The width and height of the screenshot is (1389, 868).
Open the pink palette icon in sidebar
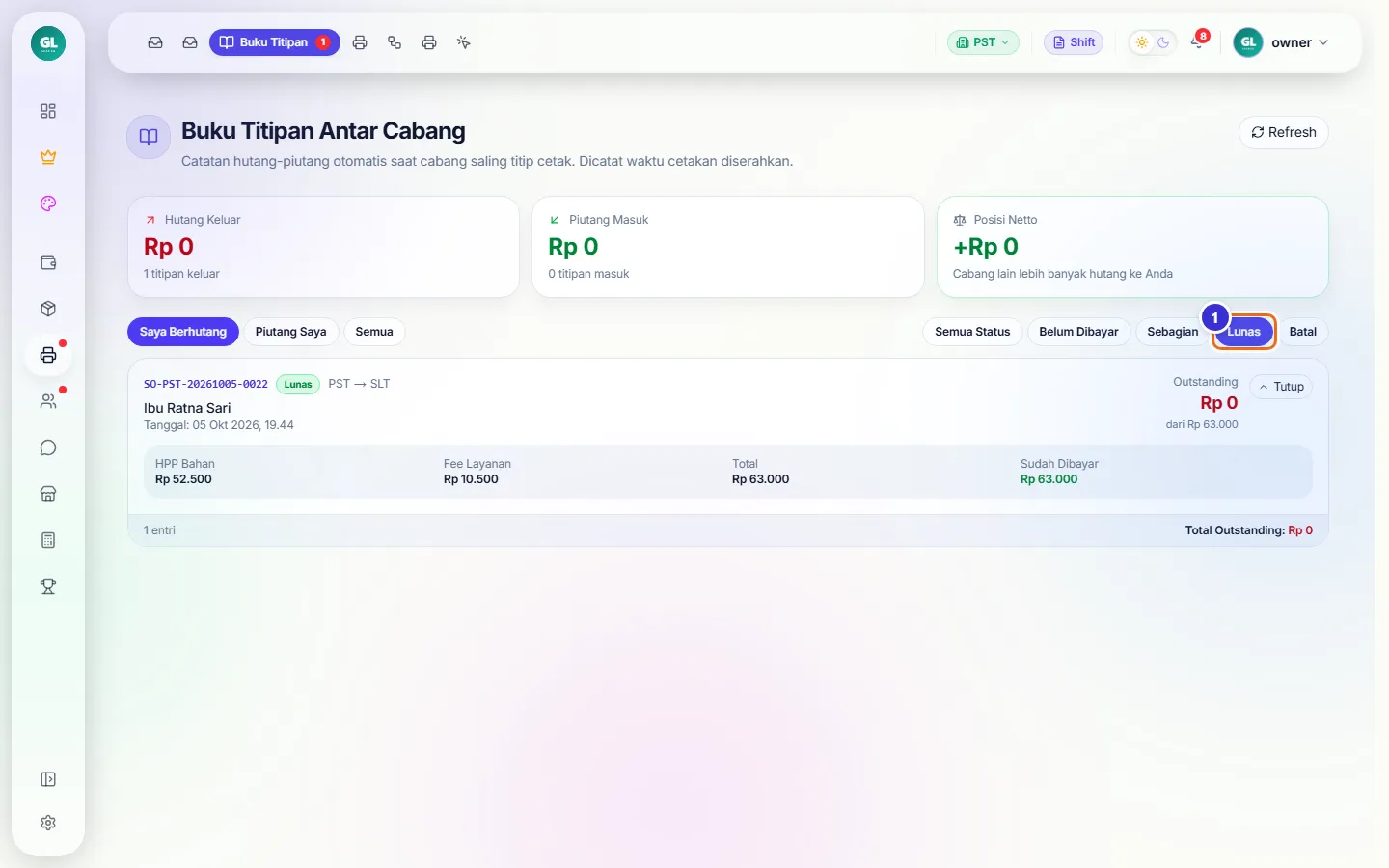[48, 203]
